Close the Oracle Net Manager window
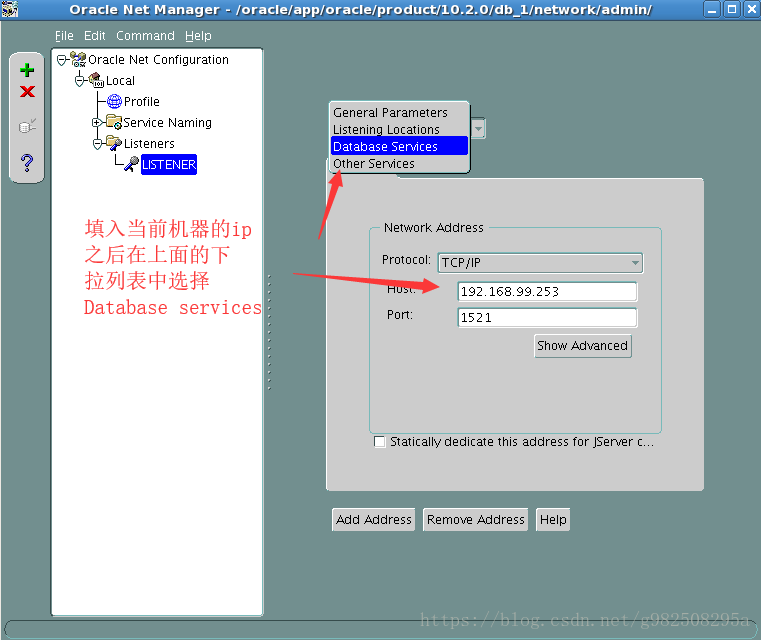This screenshot has width=761, height=640. click(751, 9)
